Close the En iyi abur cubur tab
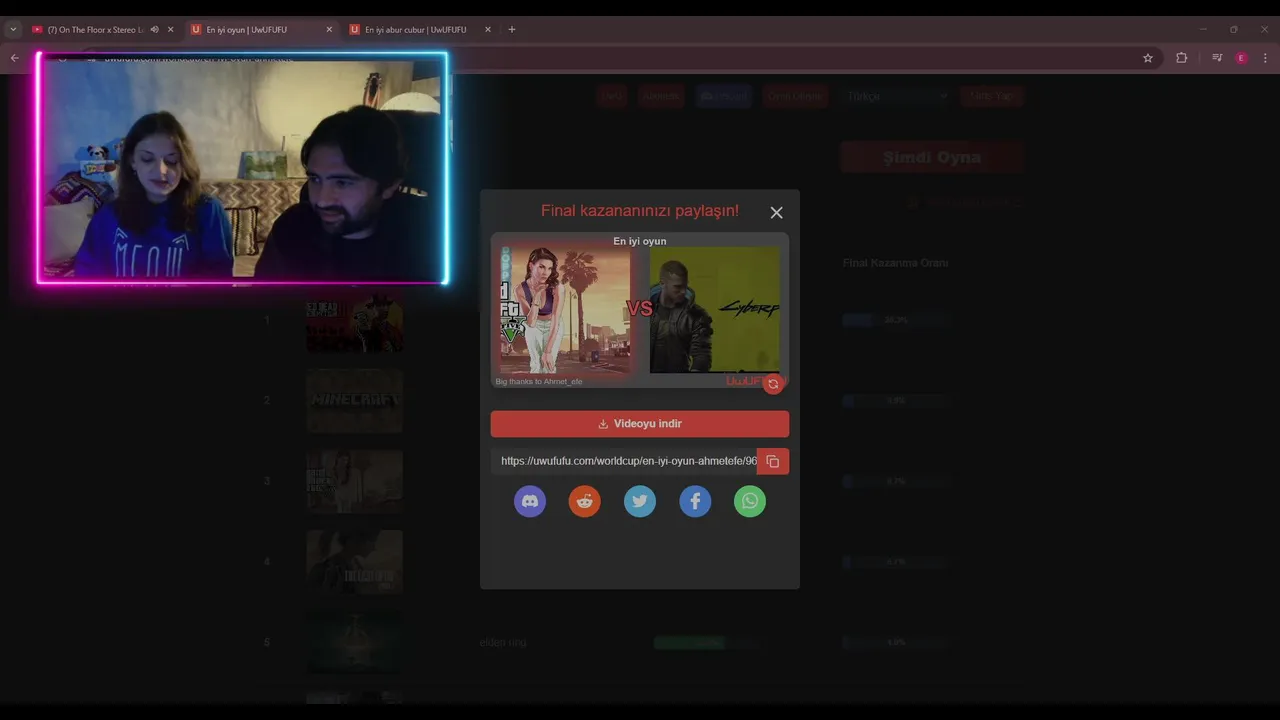The image size is (1280, 720). tap(488, 30)
